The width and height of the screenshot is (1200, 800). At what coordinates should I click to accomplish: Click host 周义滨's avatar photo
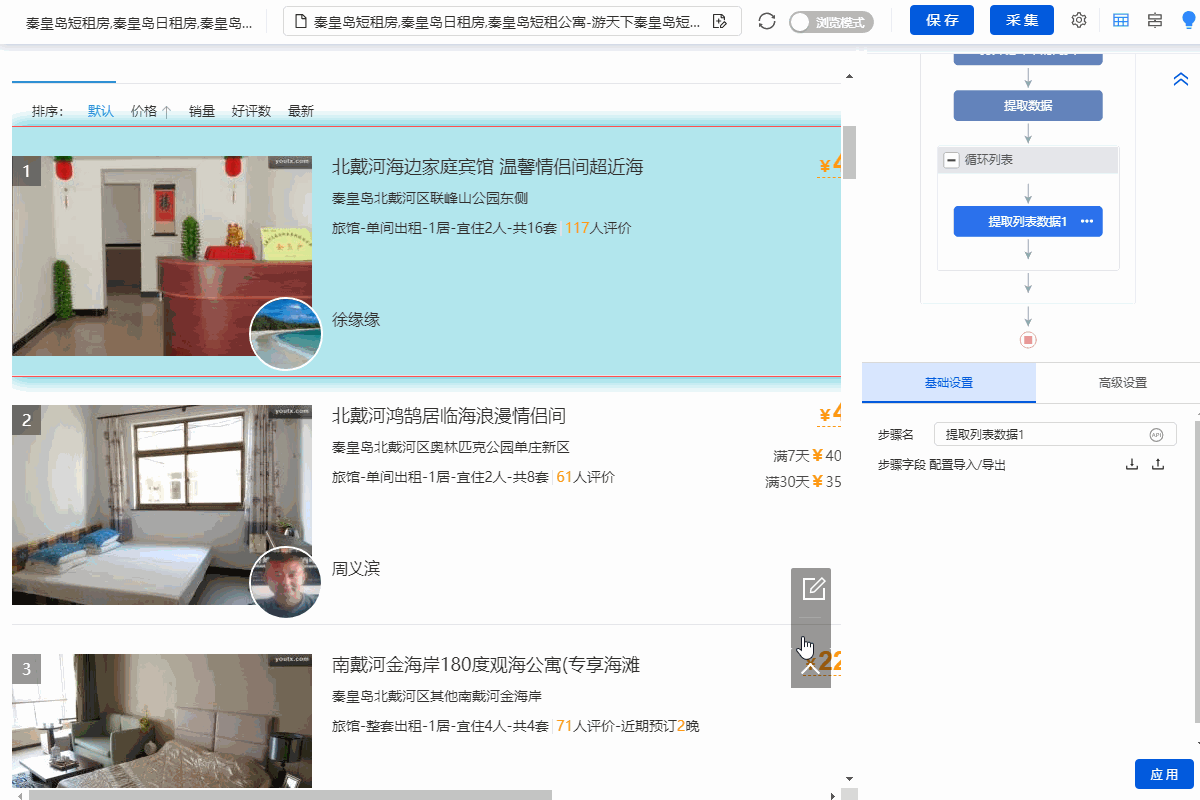tap(285, 583)
